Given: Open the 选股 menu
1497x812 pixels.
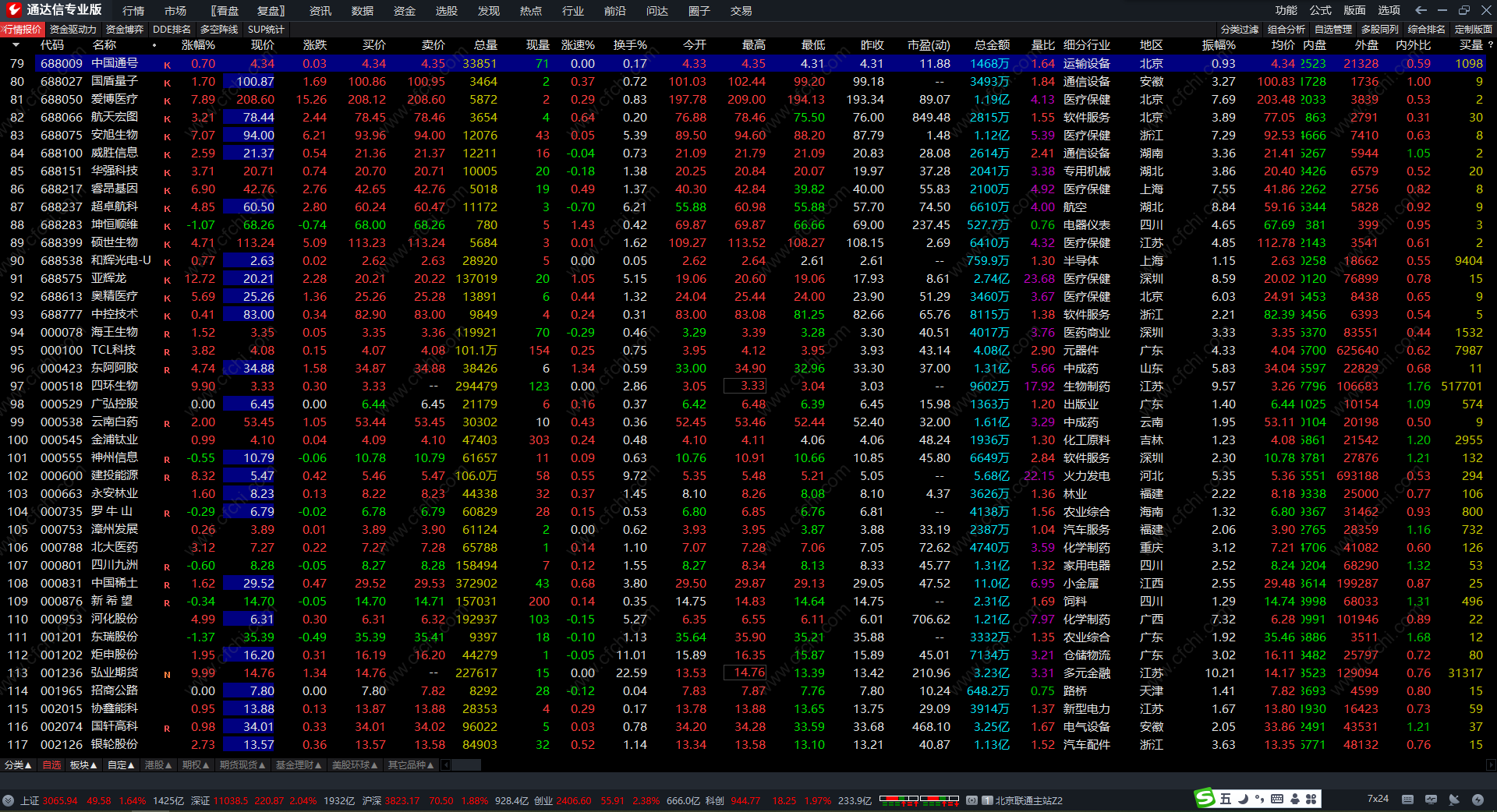Looking at the screenshot, I should [447, 11].
